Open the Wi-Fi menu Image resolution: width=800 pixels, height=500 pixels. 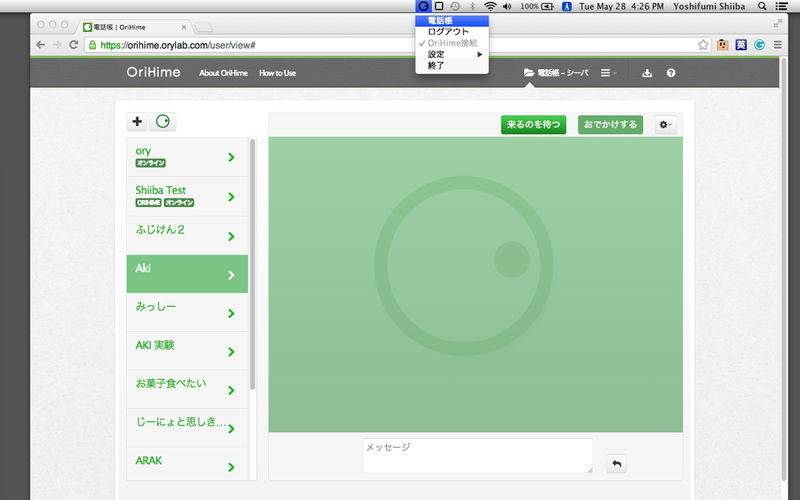490,6
